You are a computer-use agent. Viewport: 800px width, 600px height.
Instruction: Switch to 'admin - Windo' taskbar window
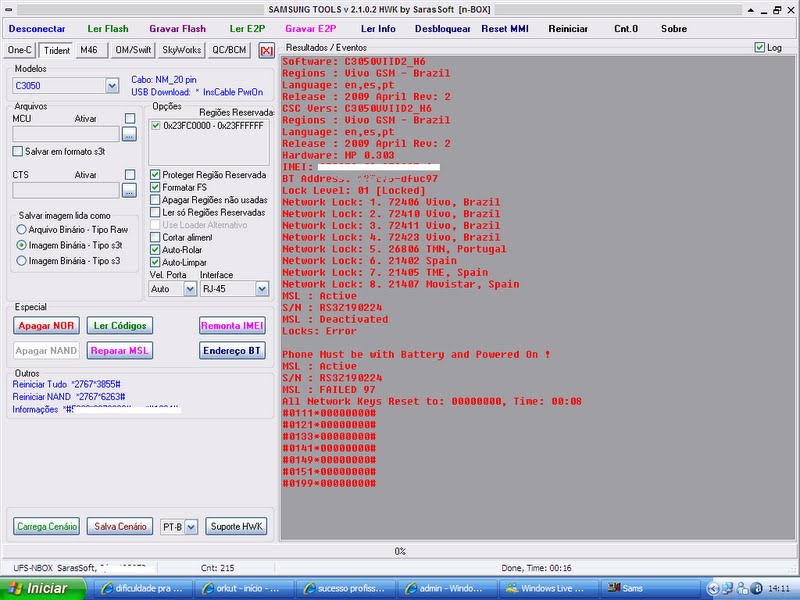coord(446,588)
